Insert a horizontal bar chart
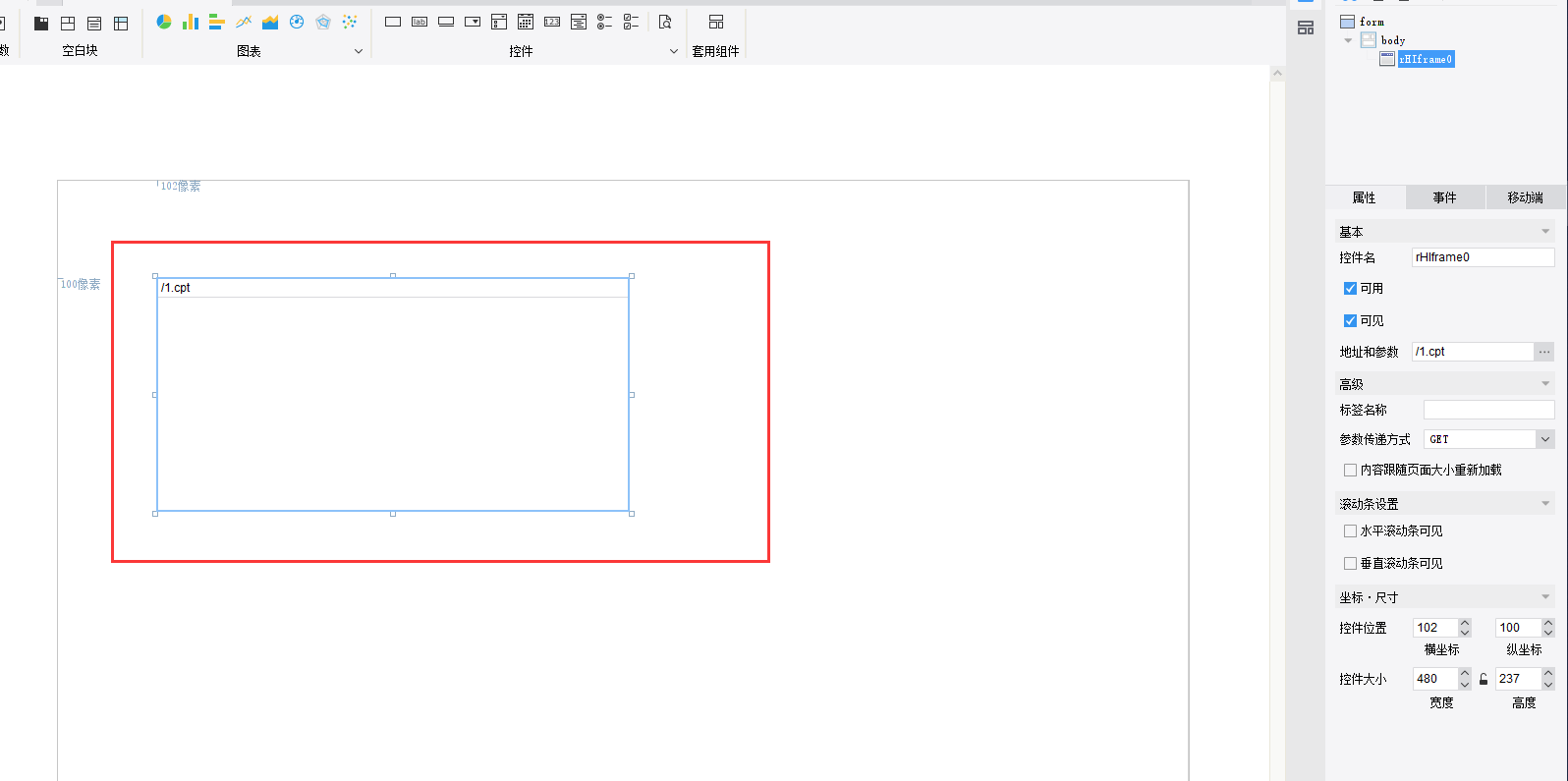This screenshot has width=1568, height=781. pos(217,22)
